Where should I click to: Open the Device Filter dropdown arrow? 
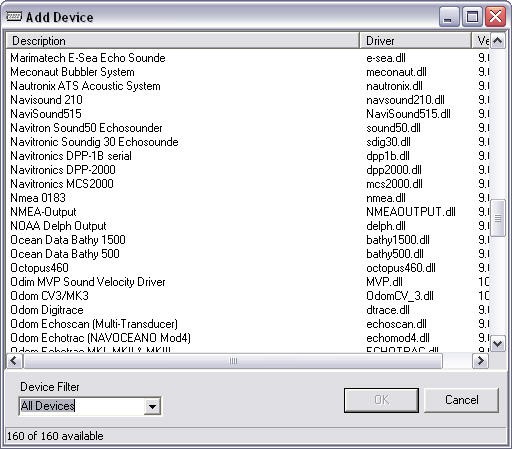[152, 406]
